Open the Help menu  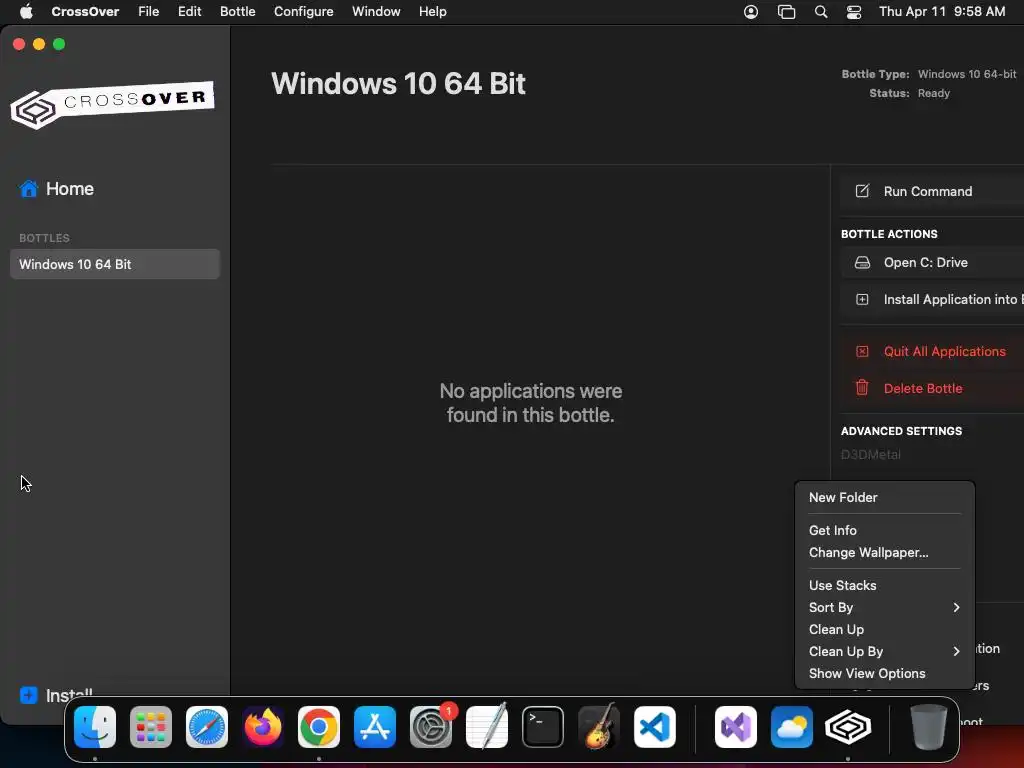(x=433, y=12)
